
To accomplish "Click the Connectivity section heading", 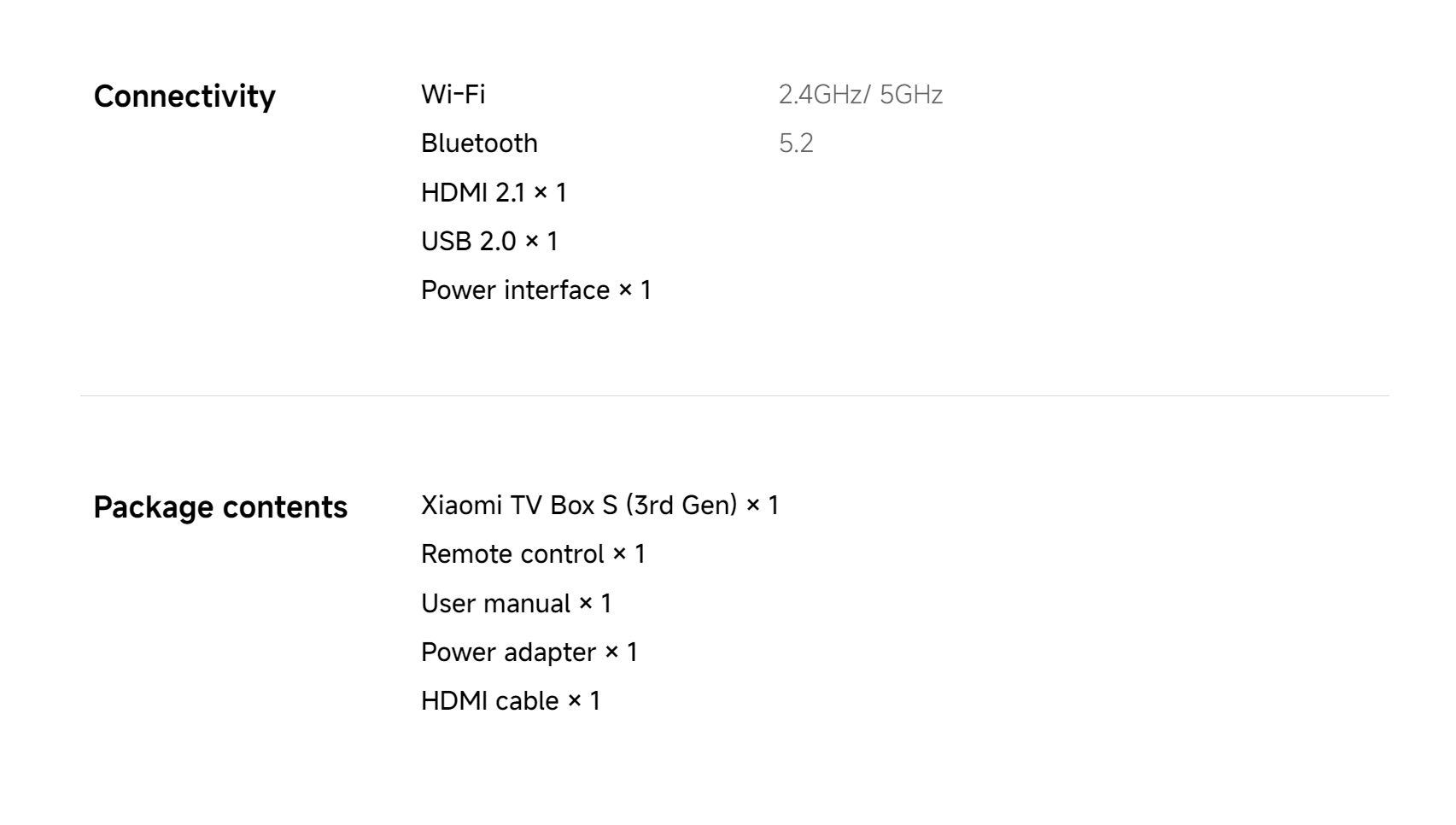I will 184,97.
